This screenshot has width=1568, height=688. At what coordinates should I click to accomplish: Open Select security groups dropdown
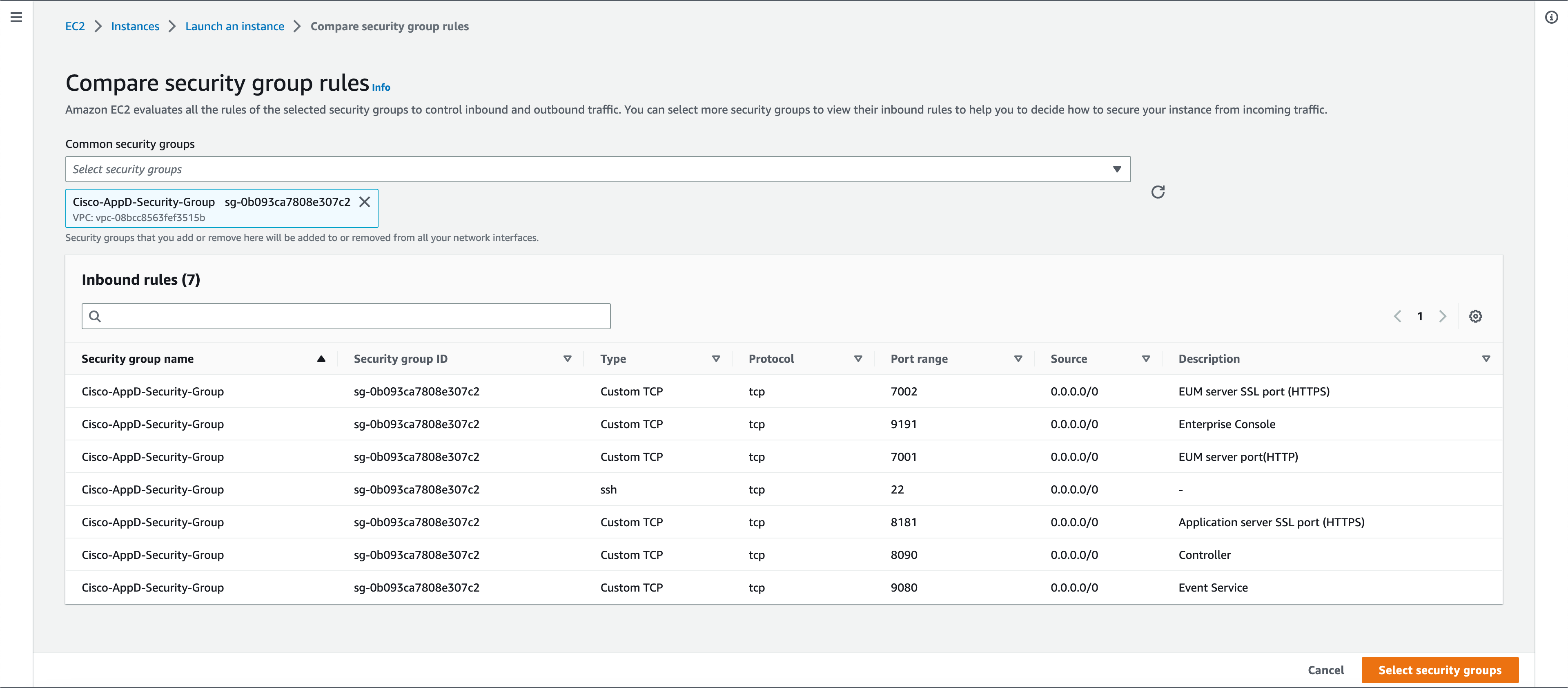click(598, 169)
